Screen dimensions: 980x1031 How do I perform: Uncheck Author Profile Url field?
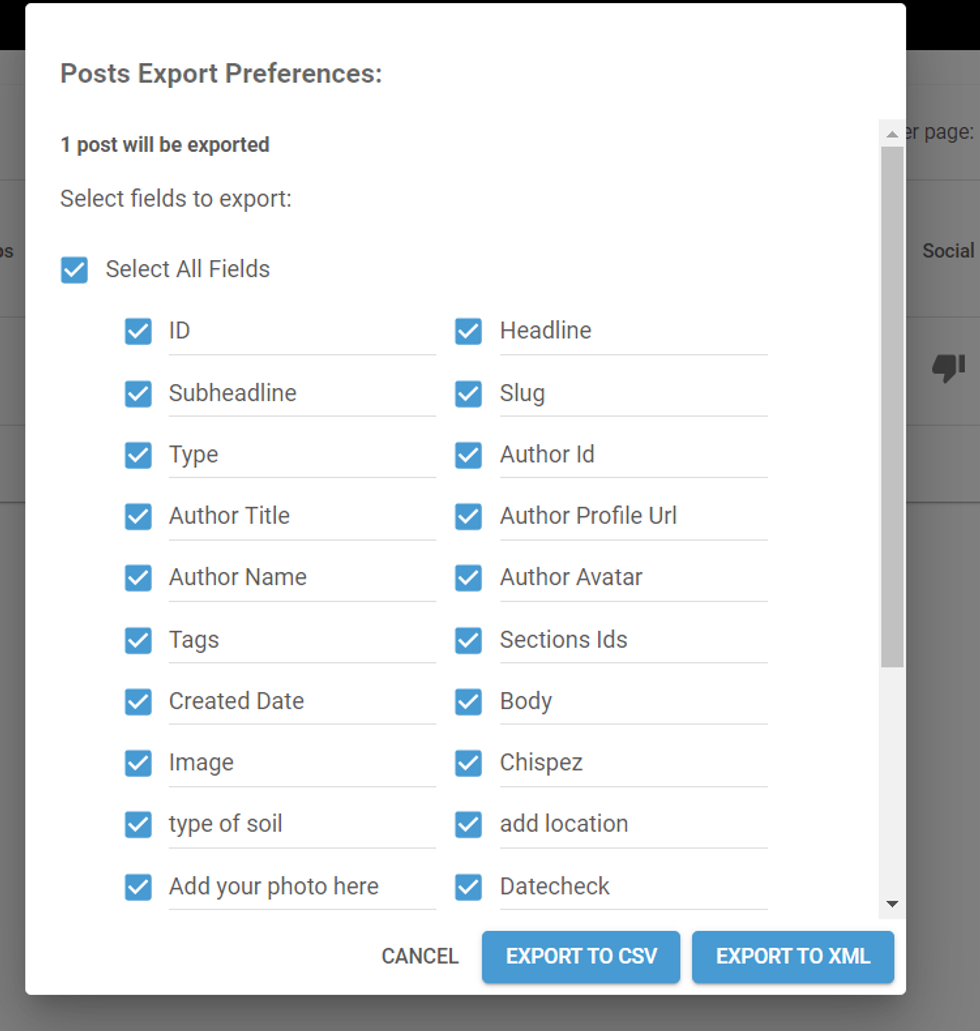[x=468, y=516]
